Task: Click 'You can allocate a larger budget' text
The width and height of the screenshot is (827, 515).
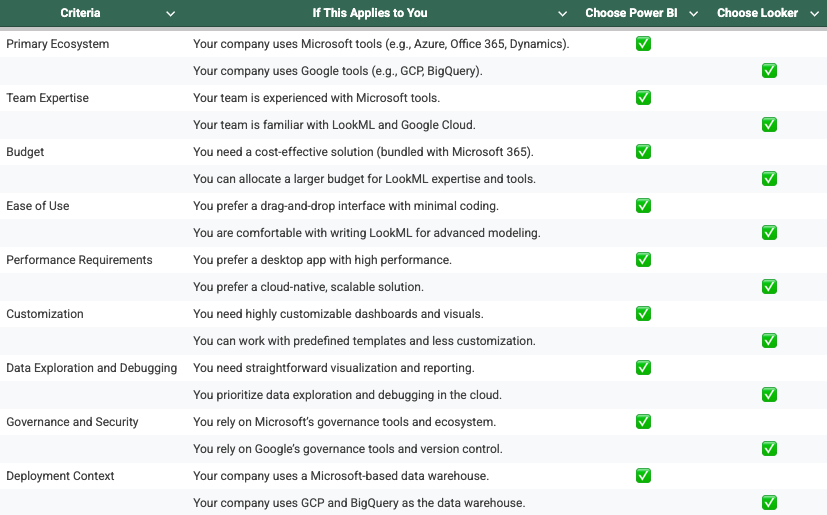Action: tap(364, 179)
